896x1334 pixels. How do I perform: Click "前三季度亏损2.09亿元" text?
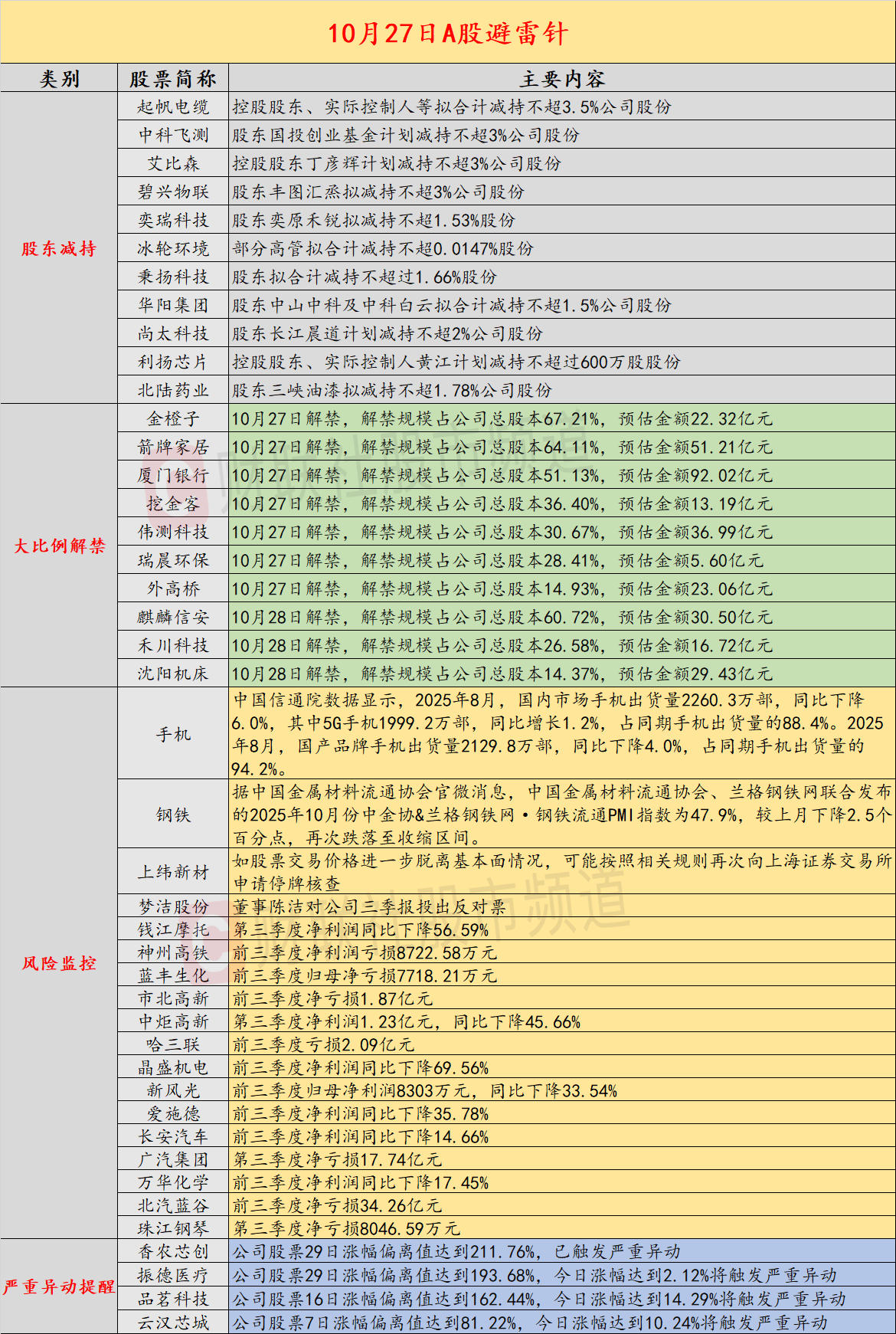point(323,1045)
